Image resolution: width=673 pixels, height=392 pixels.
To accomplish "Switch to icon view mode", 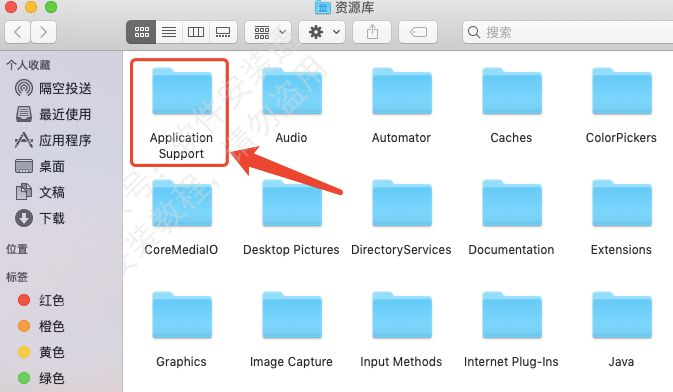I will [141, 32].
